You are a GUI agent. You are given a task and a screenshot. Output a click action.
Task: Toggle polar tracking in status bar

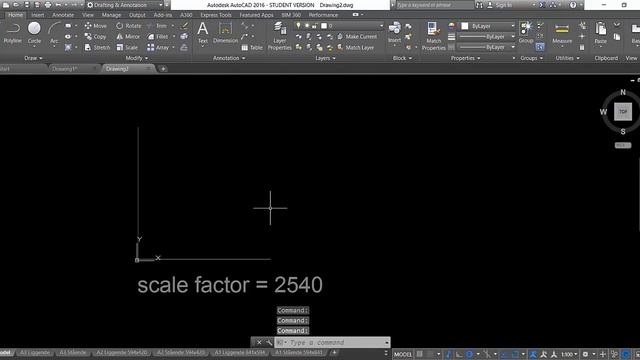469,354
